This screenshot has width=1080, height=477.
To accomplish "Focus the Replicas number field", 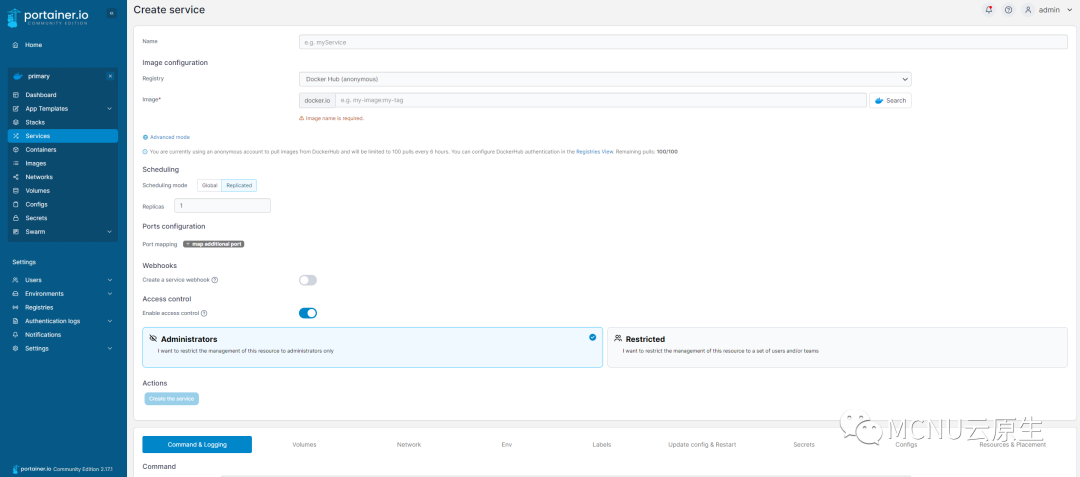I will [222, 205].
